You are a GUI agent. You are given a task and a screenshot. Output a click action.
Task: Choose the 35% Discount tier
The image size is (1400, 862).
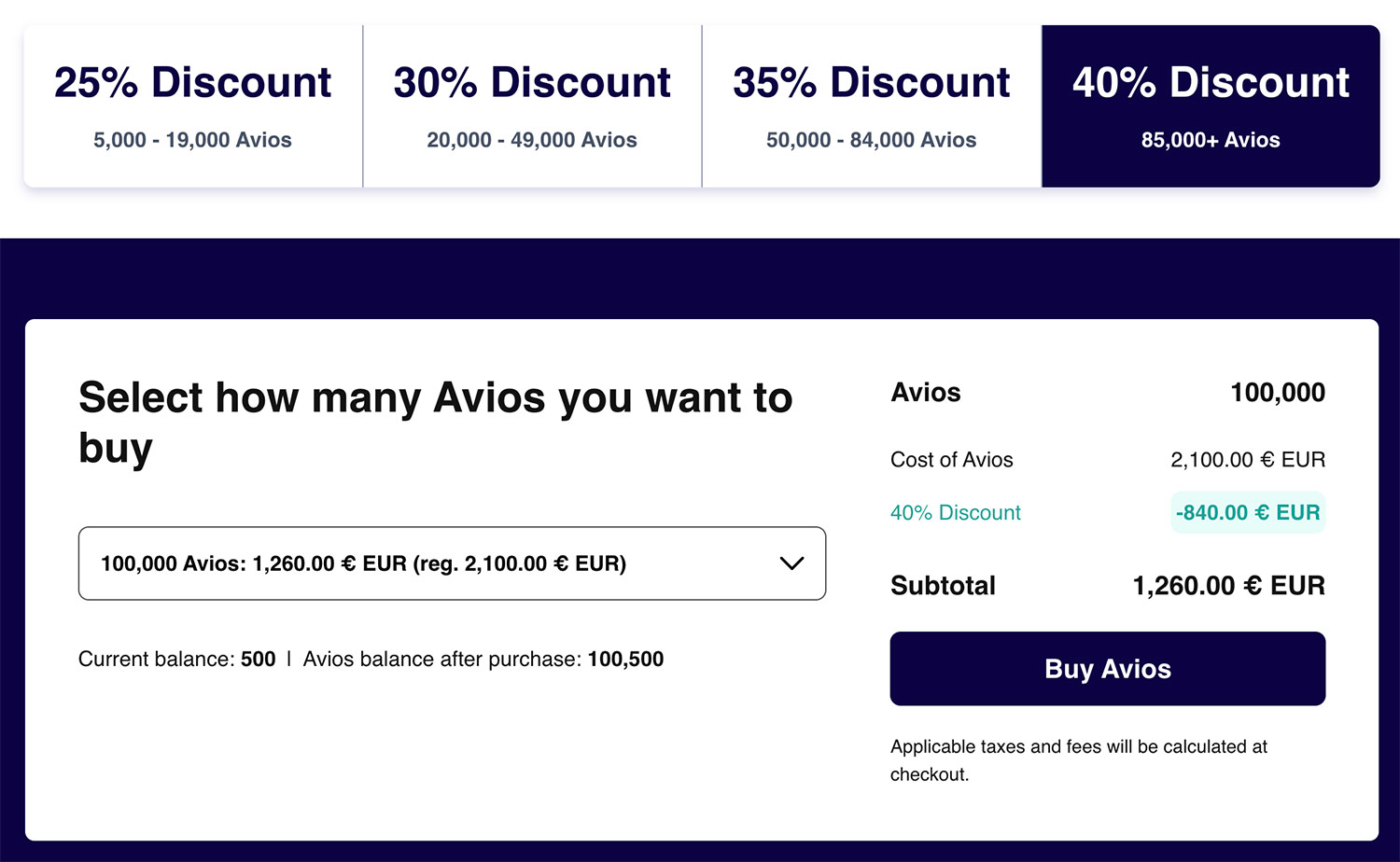tap(871, 105)
